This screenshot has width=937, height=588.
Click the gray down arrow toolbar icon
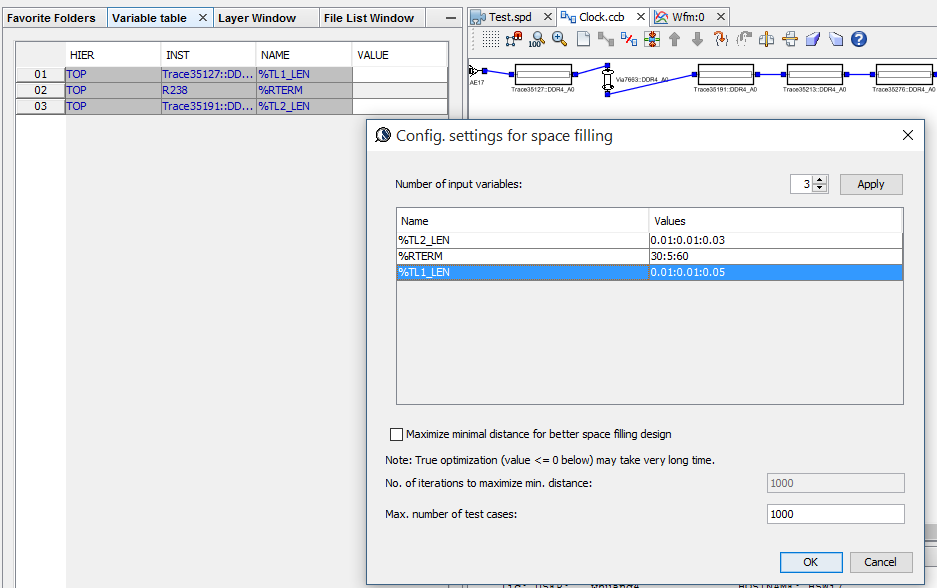[697, 39]
